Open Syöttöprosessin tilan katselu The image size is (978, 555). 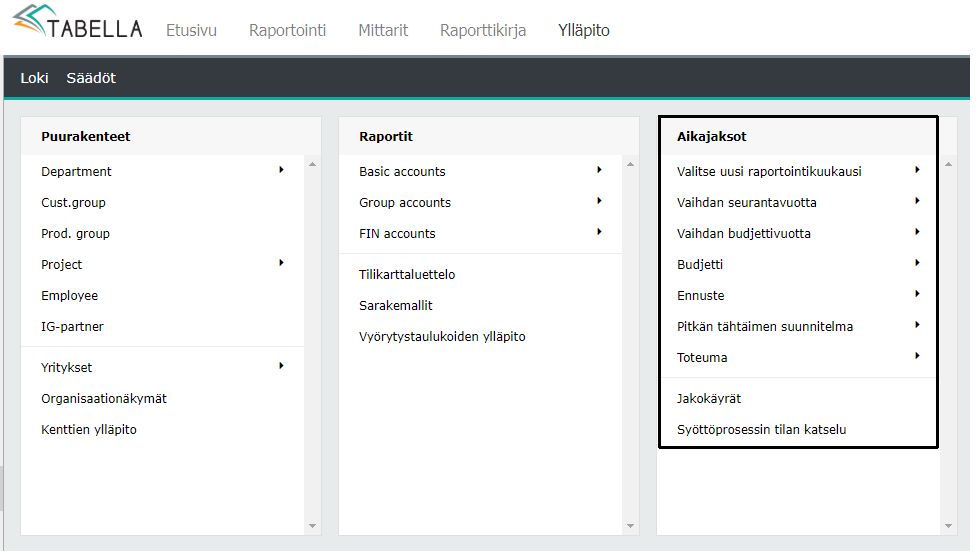point(761,430)
